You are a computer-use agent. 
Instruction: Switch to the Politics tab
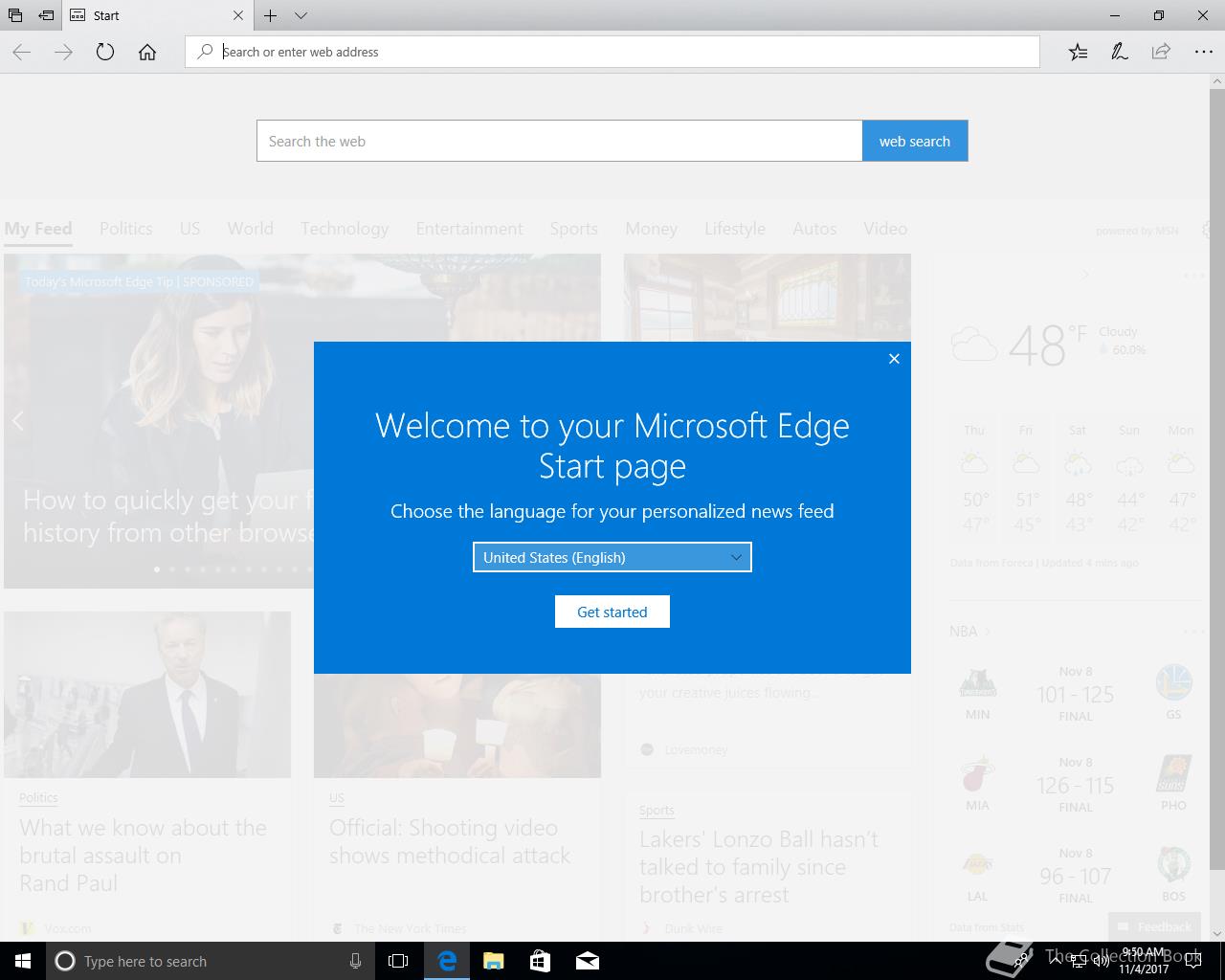click(126, 229)
